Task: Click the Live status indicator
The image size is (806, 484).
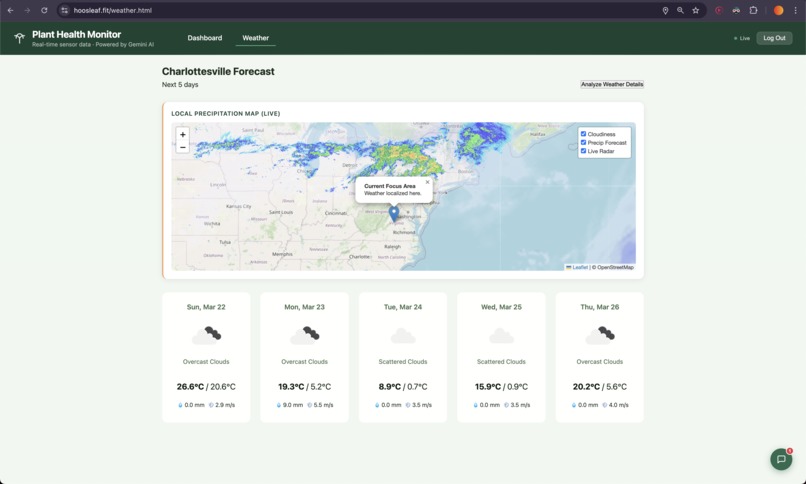Action: (x=742, y=38)
